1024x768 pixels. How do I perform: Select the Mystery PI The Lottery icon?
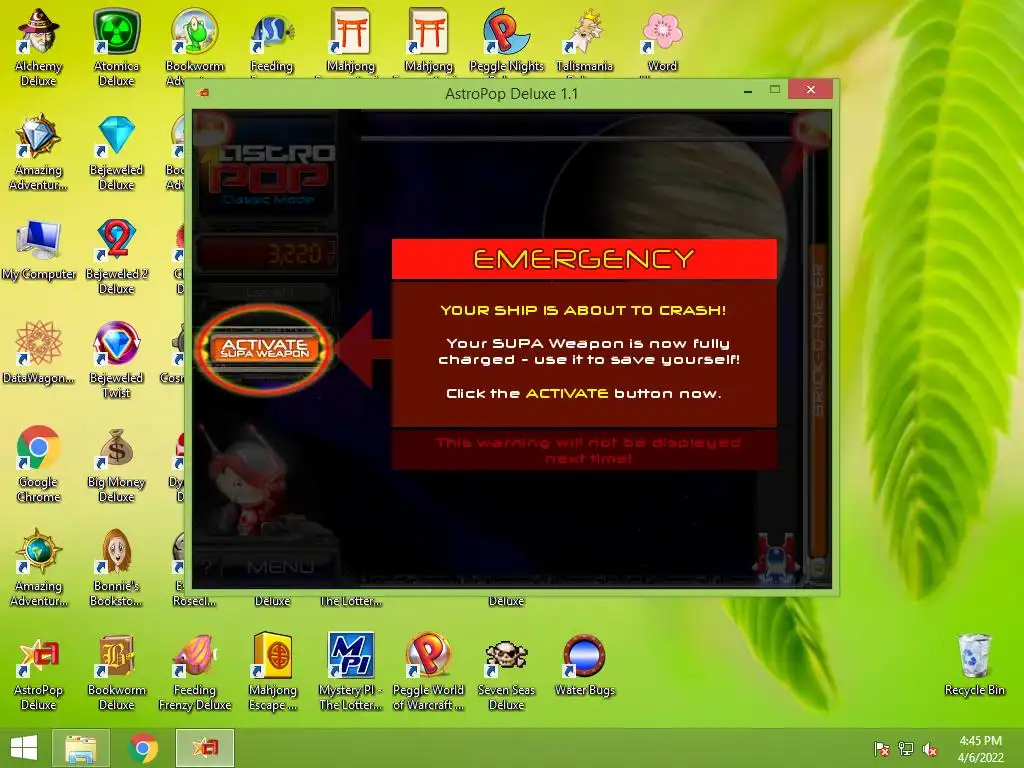[x=351, y=672]
